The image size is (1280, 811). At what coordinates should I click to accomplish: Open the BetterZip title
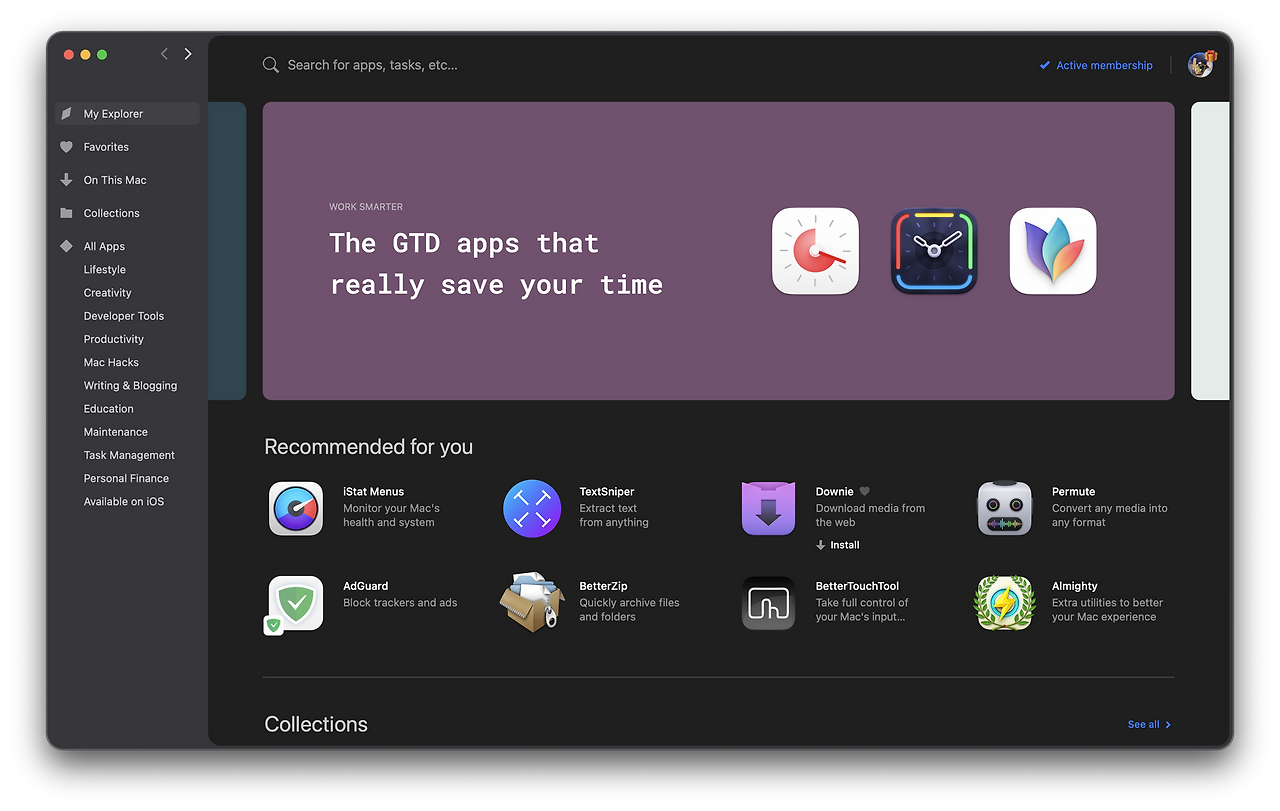tap(603, 586)
